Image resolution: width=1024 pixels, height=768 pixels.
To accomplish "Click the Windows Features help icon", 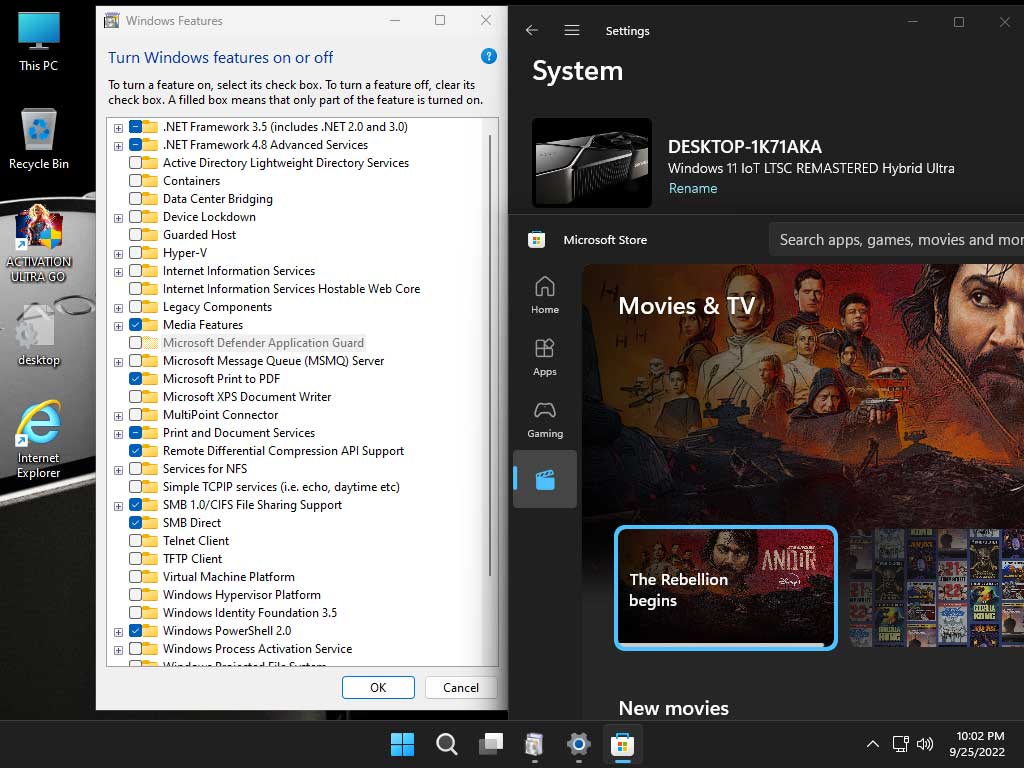I will (488, 56).
